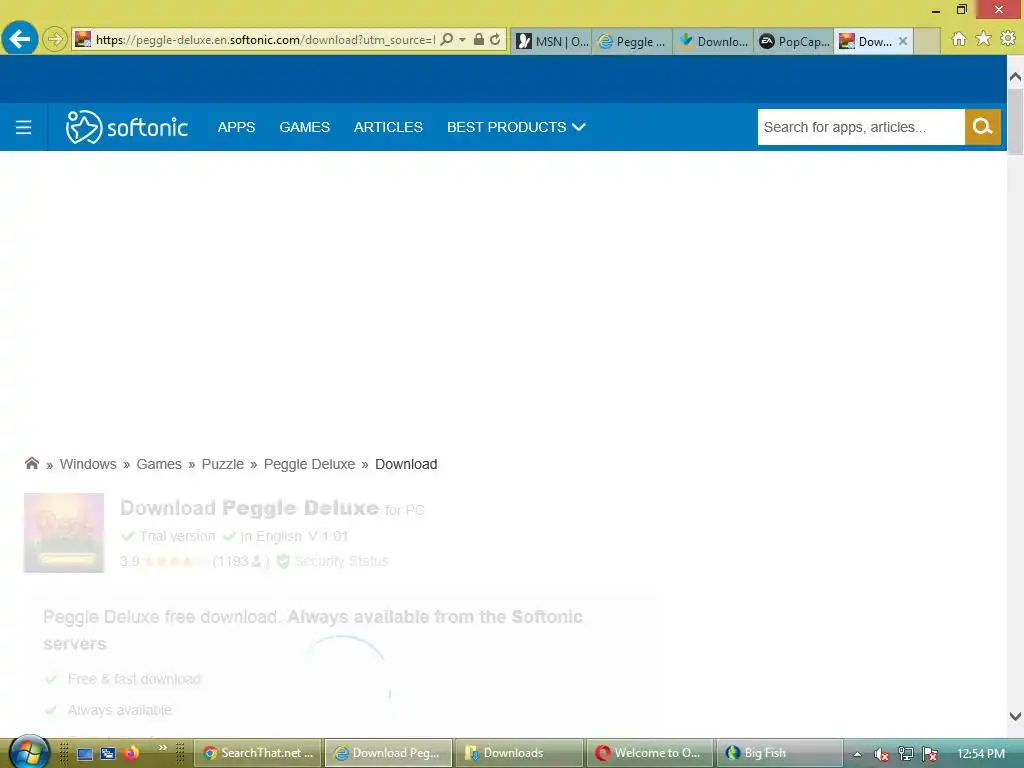Switch to Welcome to O... Opera window
The image size is (1024, 768).
[650, 753]
